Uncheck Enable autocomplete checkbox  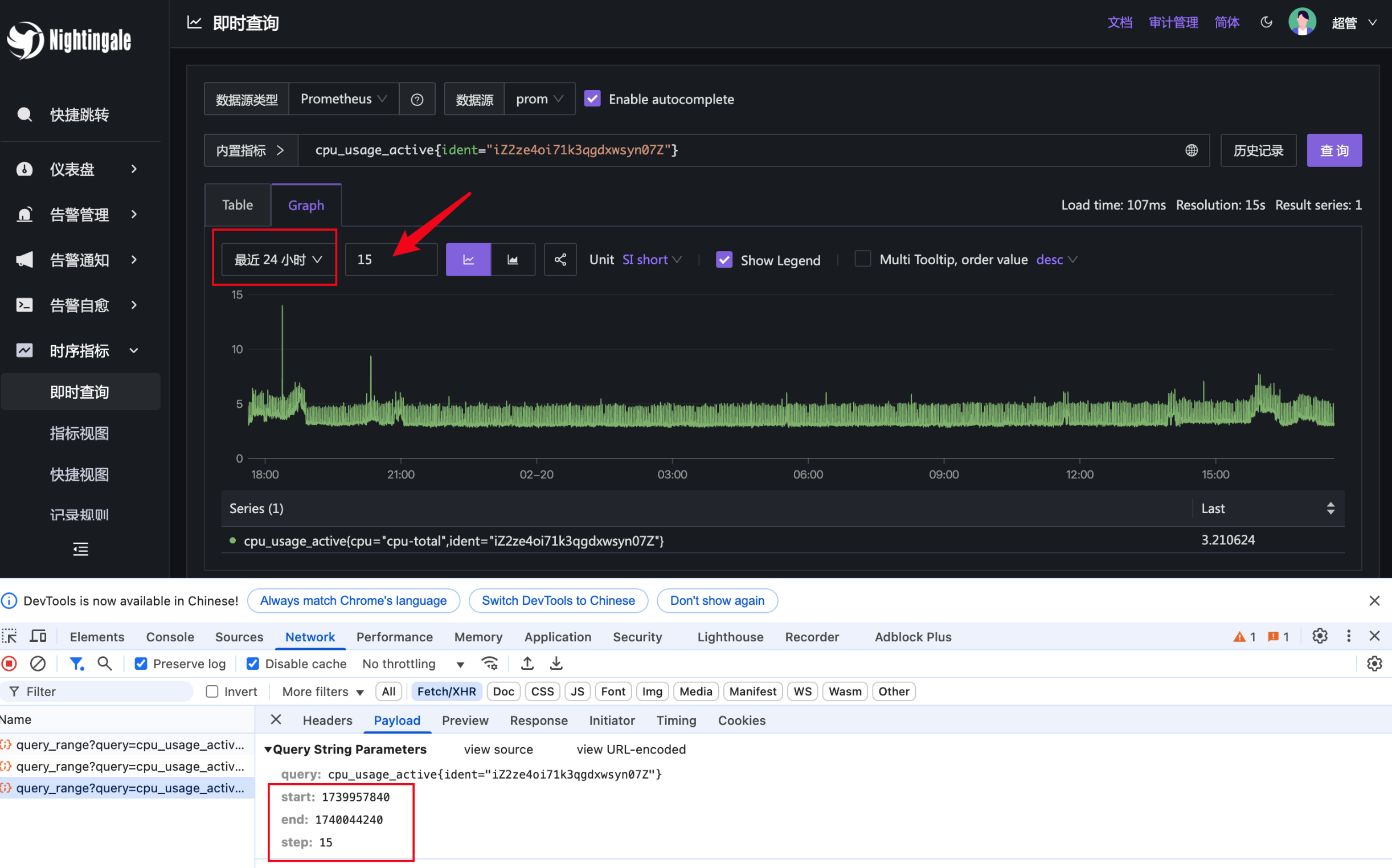click(592, 99)
